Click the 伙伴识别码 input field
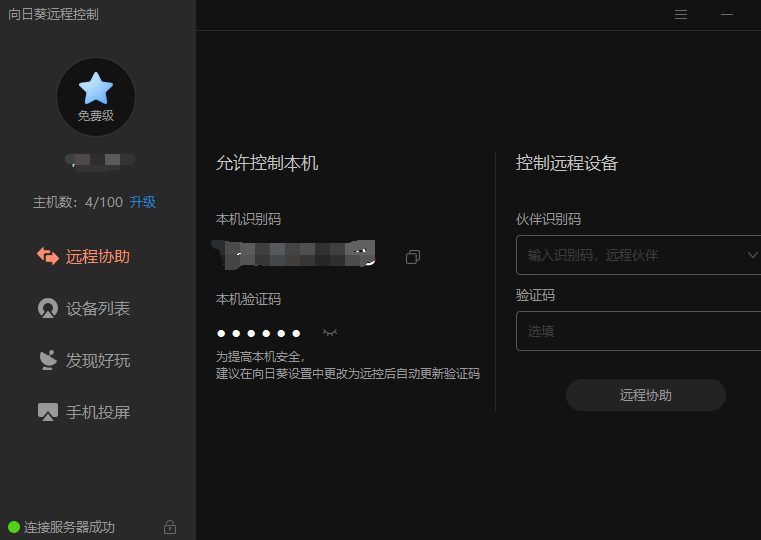This screenshot has height=540, width=761. pyautogui.click(x=638, y=255)
